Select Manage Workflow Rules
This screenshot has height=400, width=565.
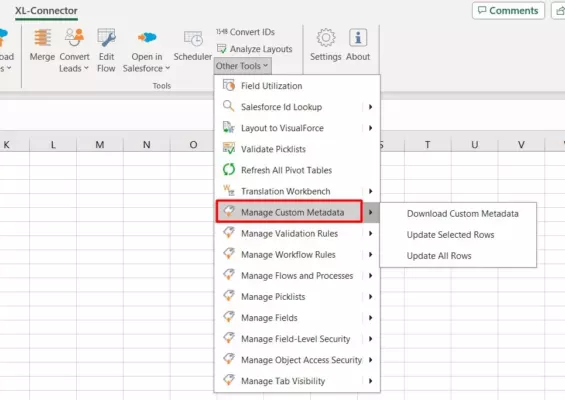pos(297,254)
